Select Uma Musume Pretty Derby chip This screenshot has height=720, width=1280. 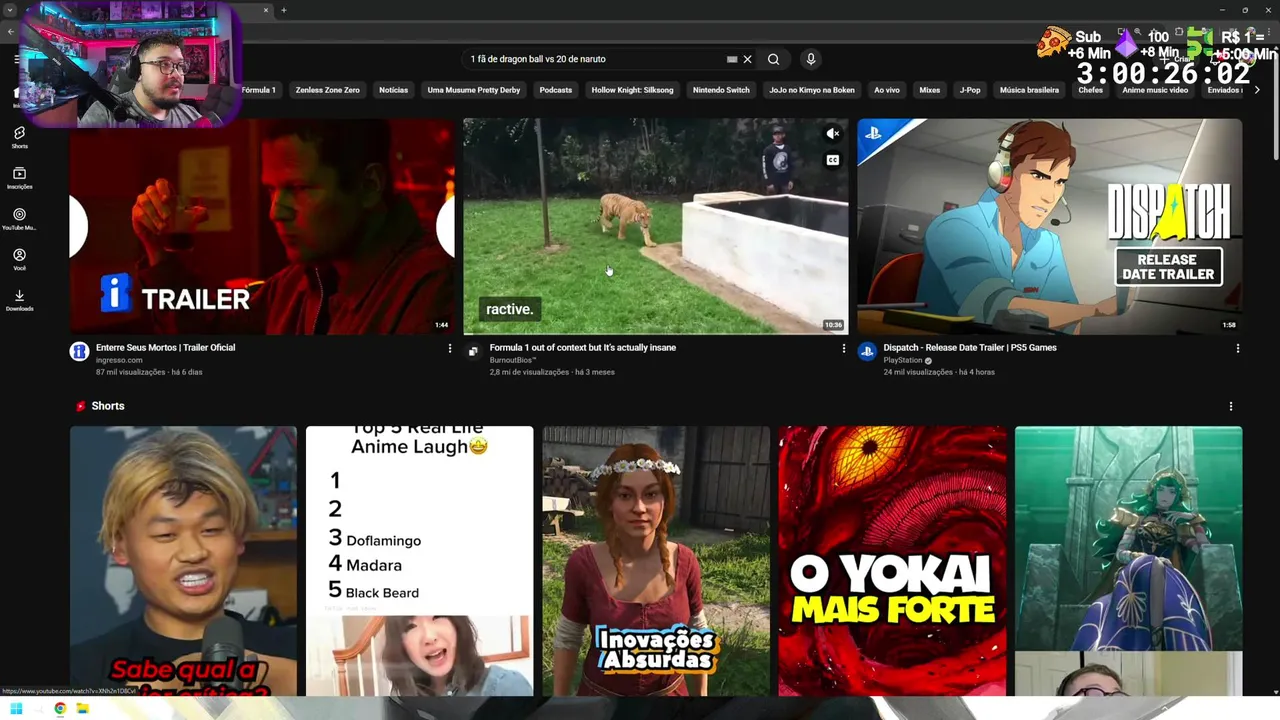(x=474, y=90)
